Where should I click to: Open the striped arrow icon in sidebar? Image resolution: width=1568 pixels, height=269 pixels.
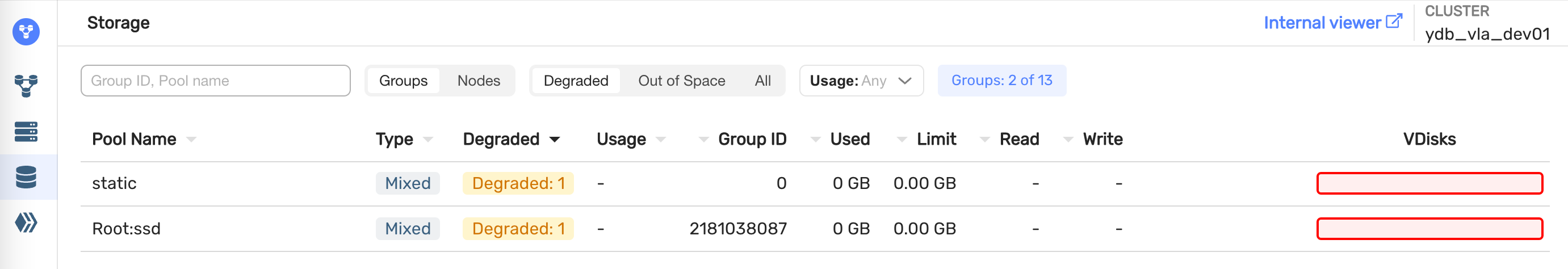26,222
